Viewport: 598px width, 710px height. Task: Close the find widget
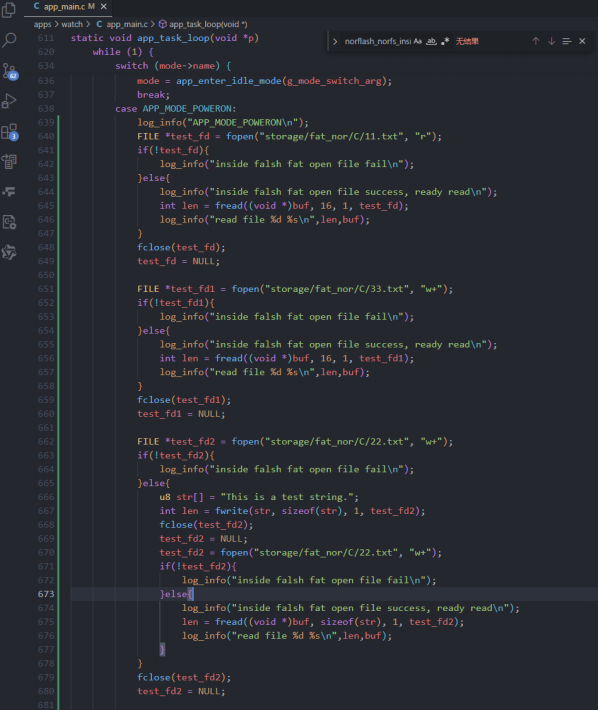[582, 41]
